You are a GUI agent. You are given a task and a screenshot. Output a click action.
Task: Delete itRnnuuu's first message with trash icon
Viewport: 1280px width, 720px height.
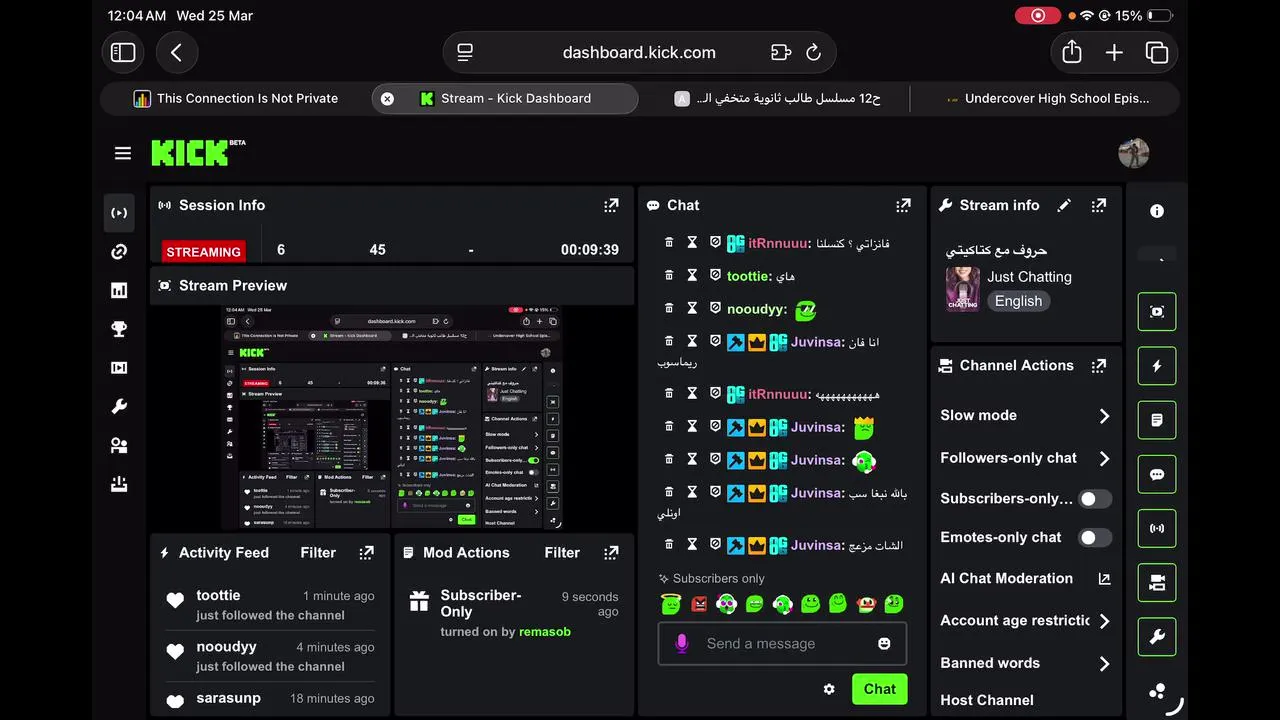[669, 242]
